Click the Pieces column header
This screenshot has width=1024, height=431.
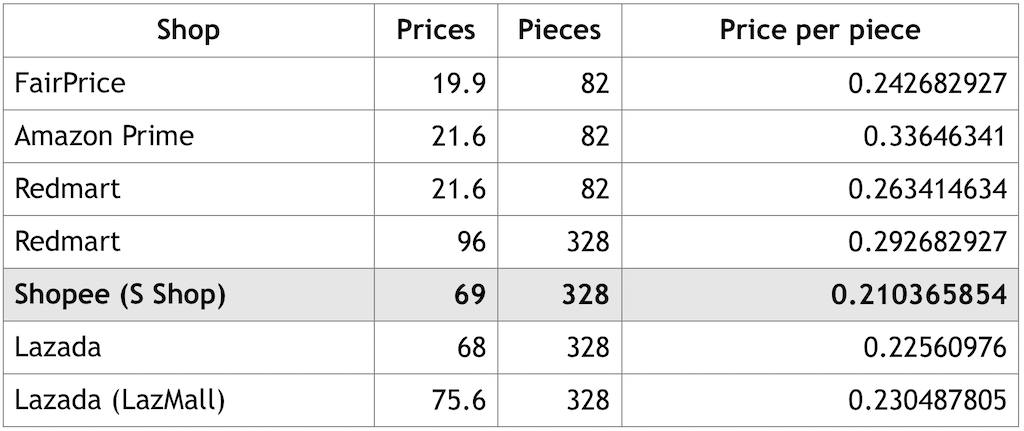(x=559, y=30)
